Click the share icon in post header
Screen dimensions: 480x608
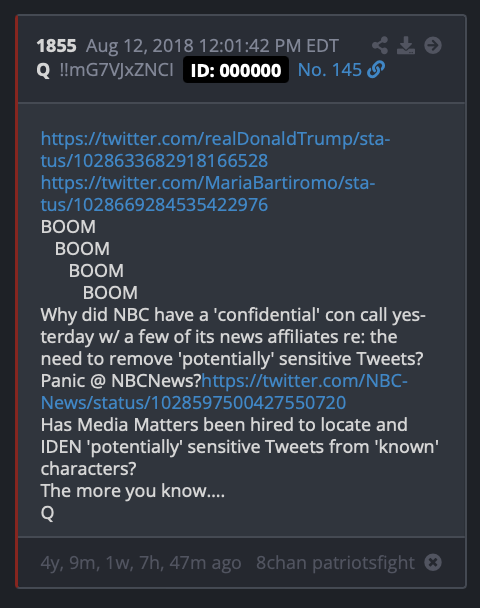click(x=380, y=46)
